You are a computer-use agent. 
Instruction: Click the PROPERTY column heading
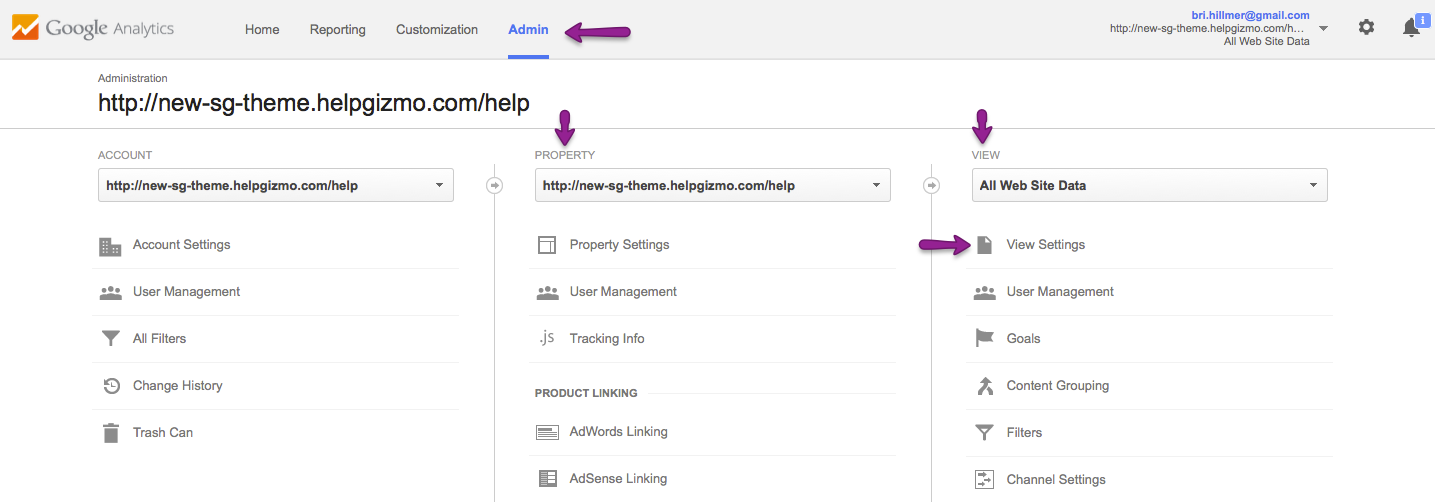565,155
